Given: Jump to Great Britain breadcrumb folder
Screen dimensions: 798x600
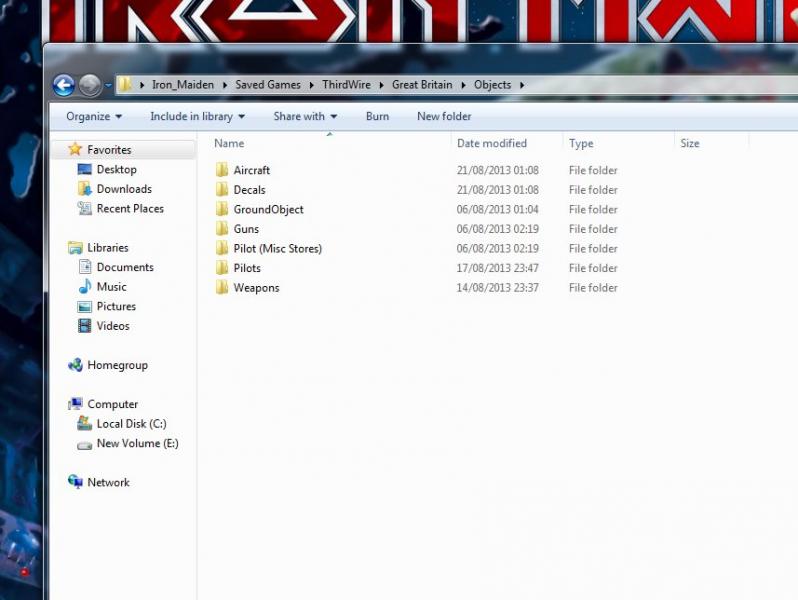Looking at the screenshot, I should point(422,85).
